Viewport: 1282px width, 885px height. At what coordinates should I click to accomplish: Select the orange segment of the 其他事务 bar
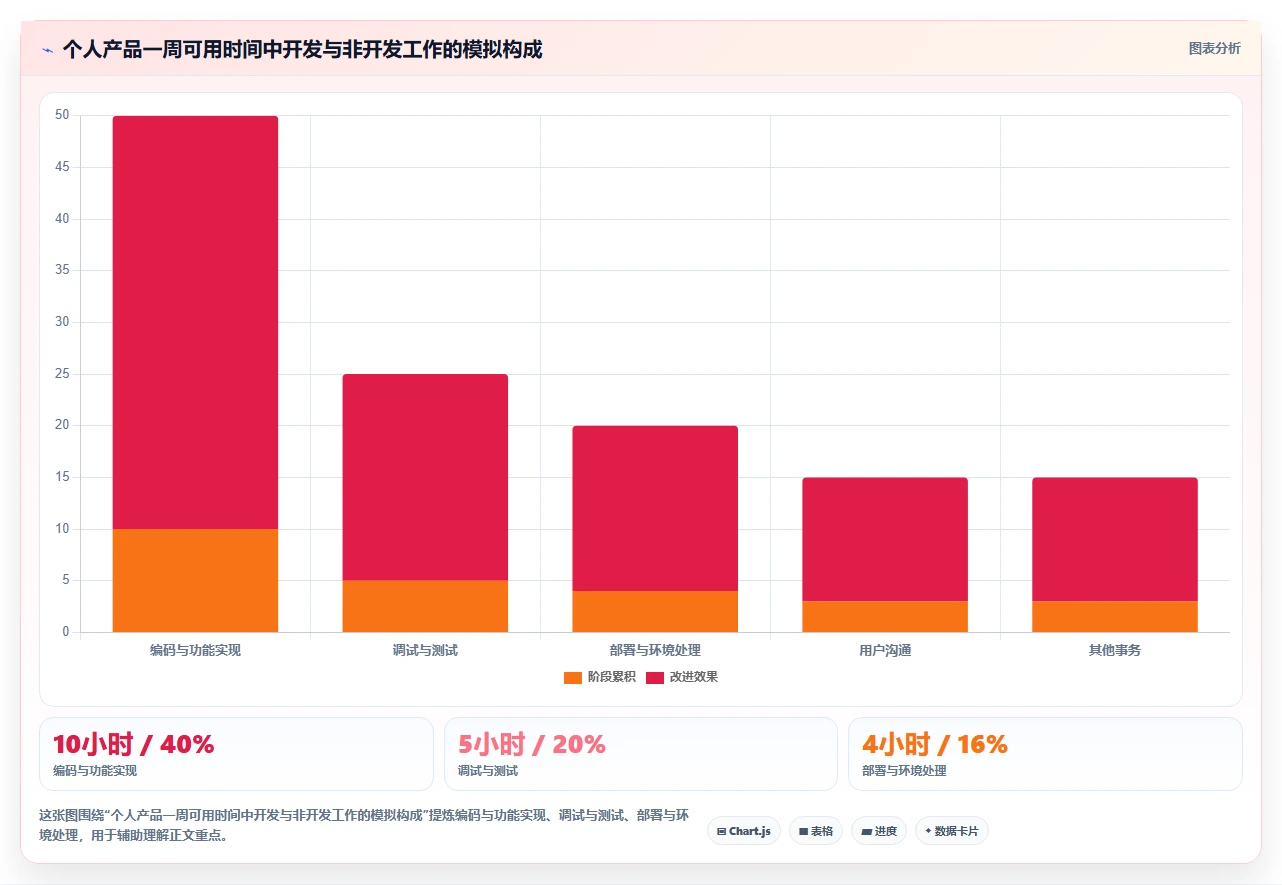[1115, 616]
